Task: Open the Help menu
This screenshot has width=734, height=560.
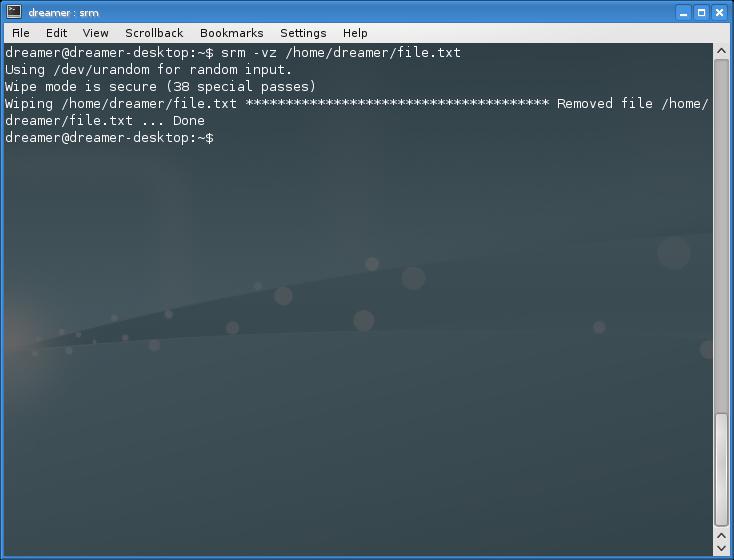Action: [x=355, y=33]
